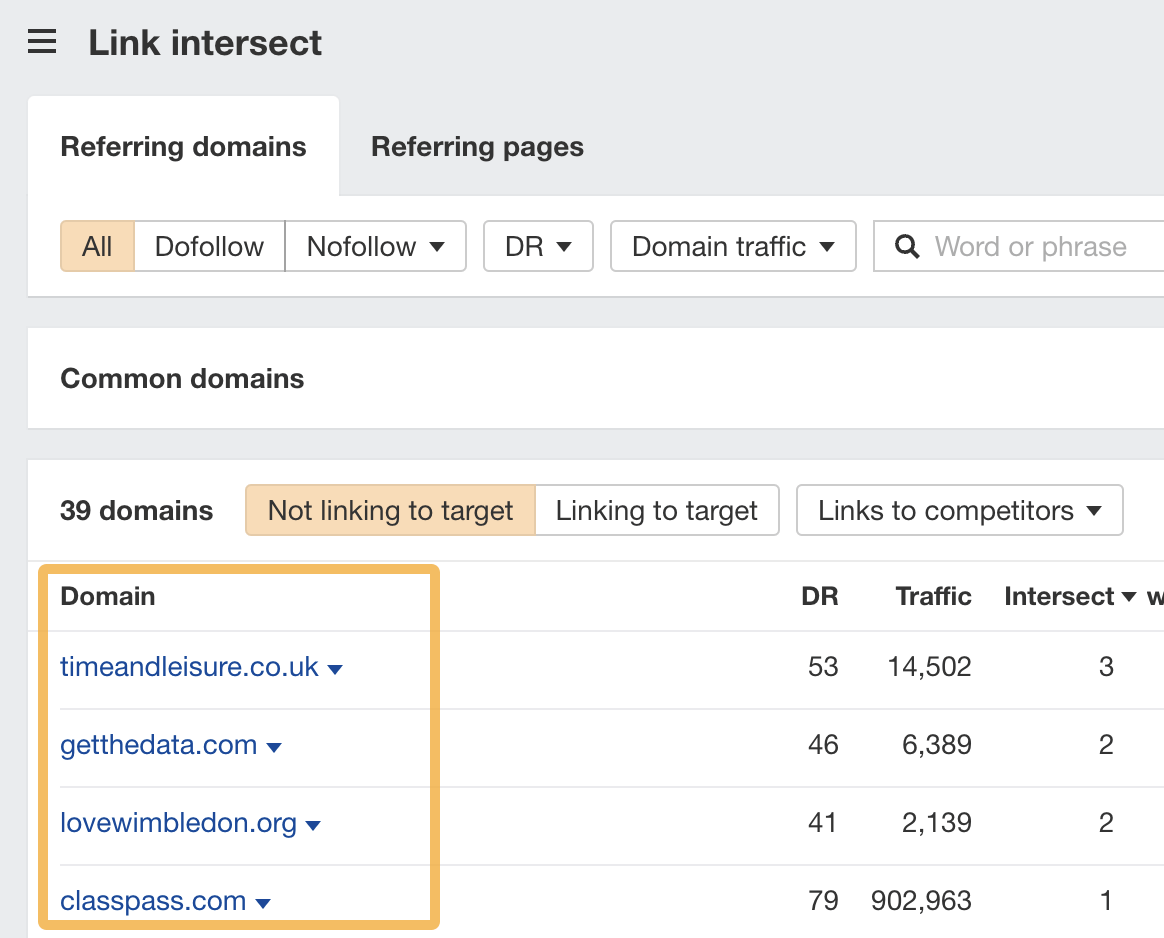
Task: Open the caret next to classpass.com
Action: pyautogui.click(x=262, y=902)
